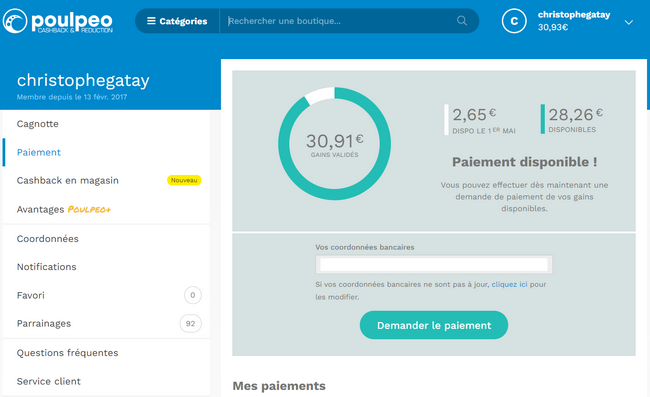The image size is (650, 397).
Task: Click the Favori count badge
Action: click(x=193, y=295)
